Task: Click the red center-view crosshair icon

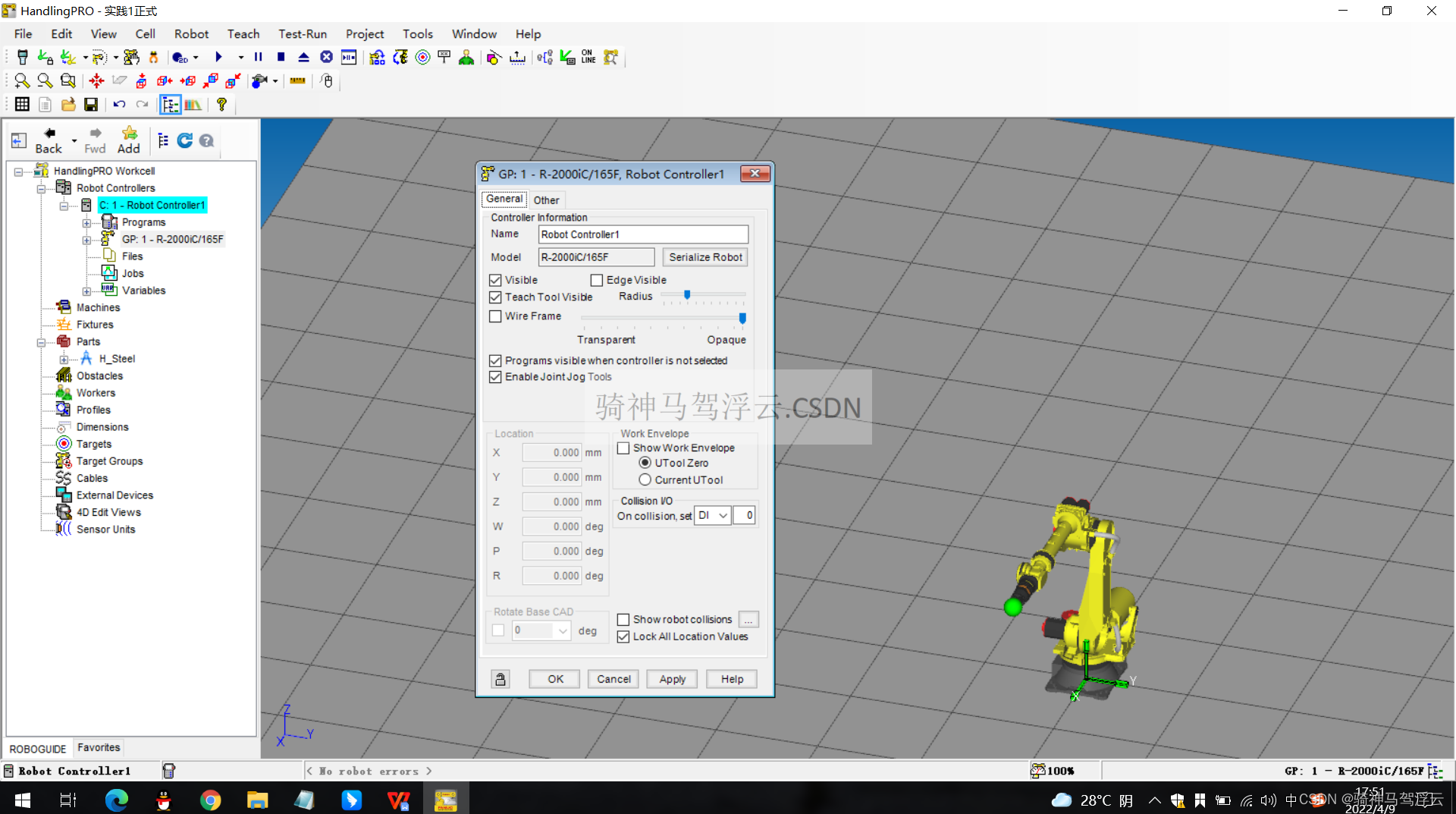Action: pyautogui.click(x=96, y=81)
